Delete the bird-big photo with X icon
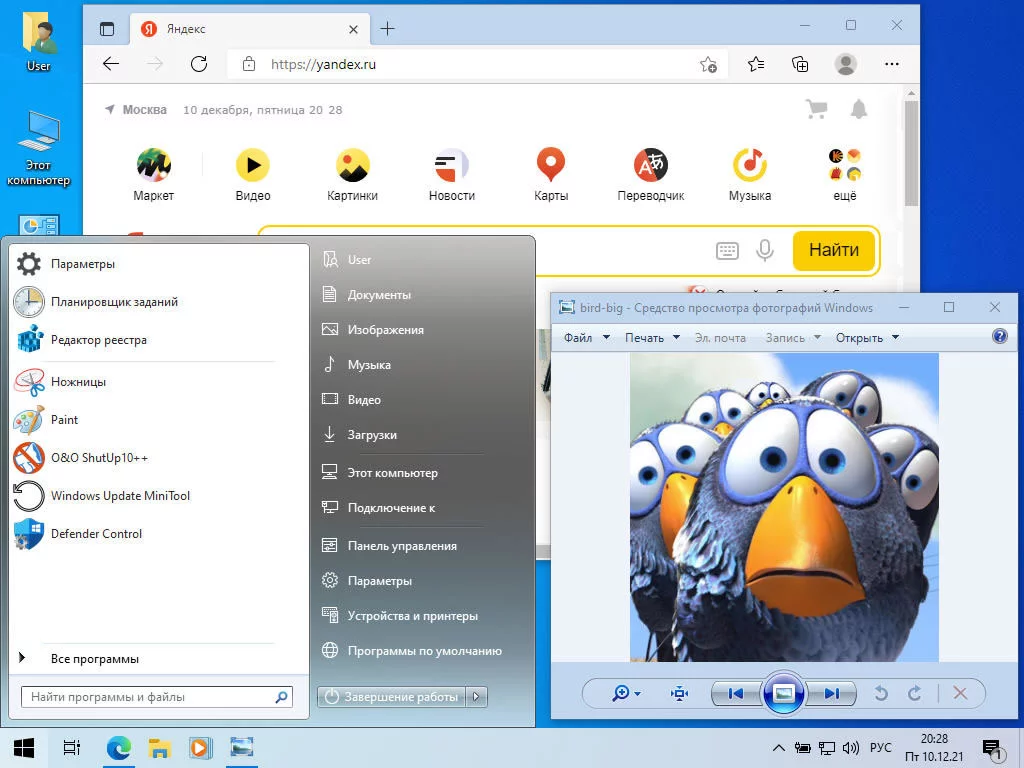1024x768 pixels. click(x=960, y=693)
